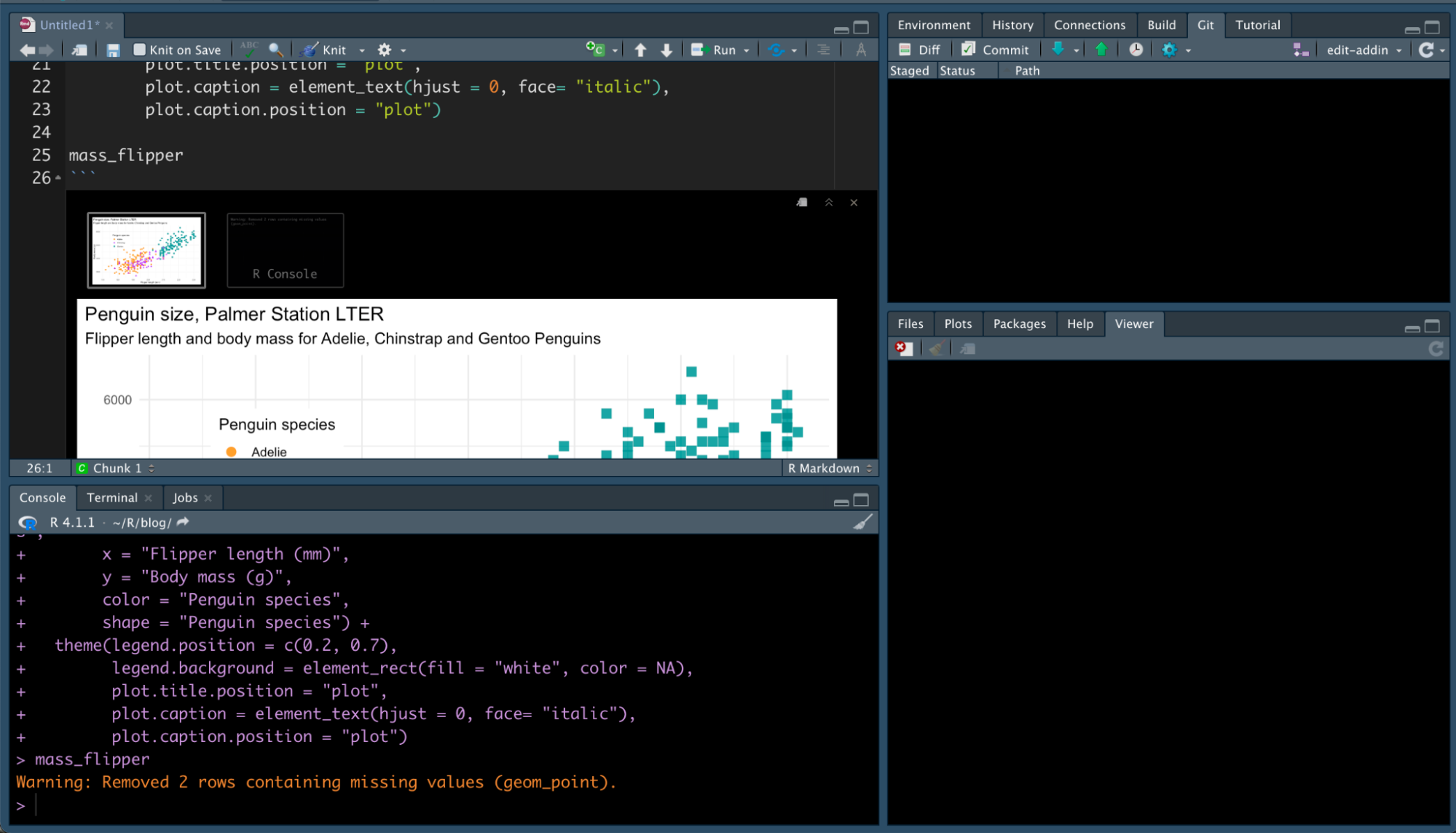Open Find and Replace

275,50
